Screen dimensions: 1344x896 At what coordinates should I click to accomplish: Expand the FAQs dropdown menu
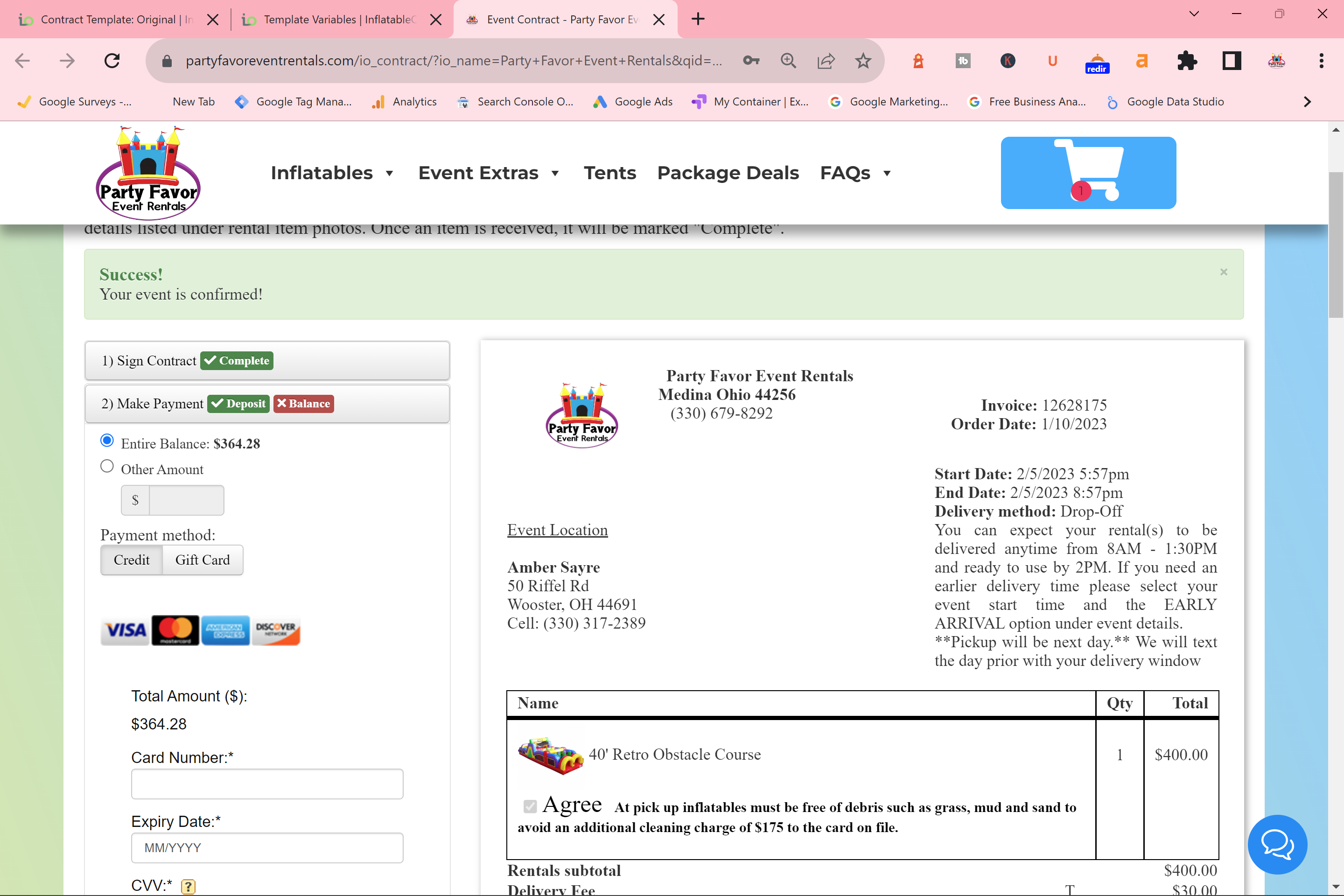855,173
